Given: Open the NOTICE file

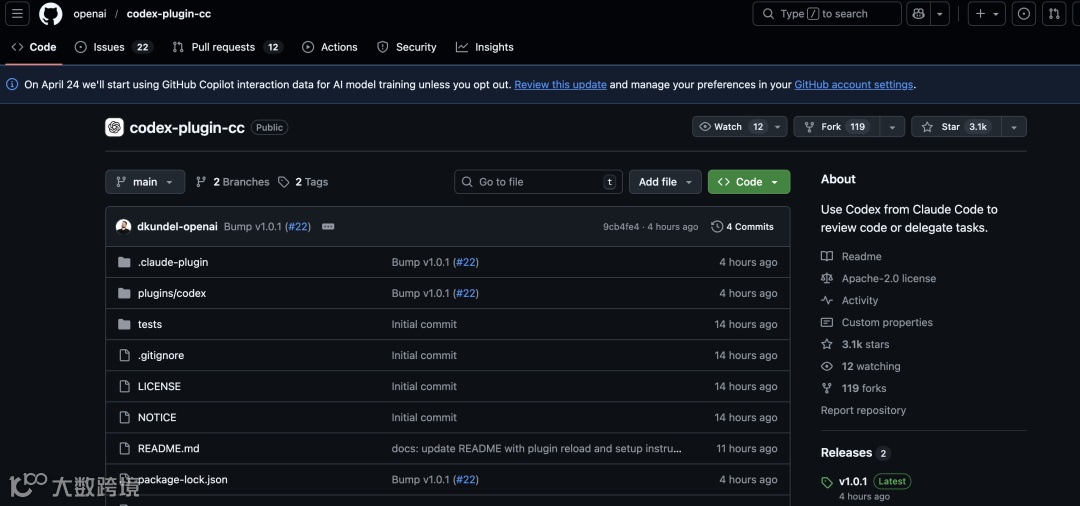Looking at the screenshot, I should coord(157,417).
